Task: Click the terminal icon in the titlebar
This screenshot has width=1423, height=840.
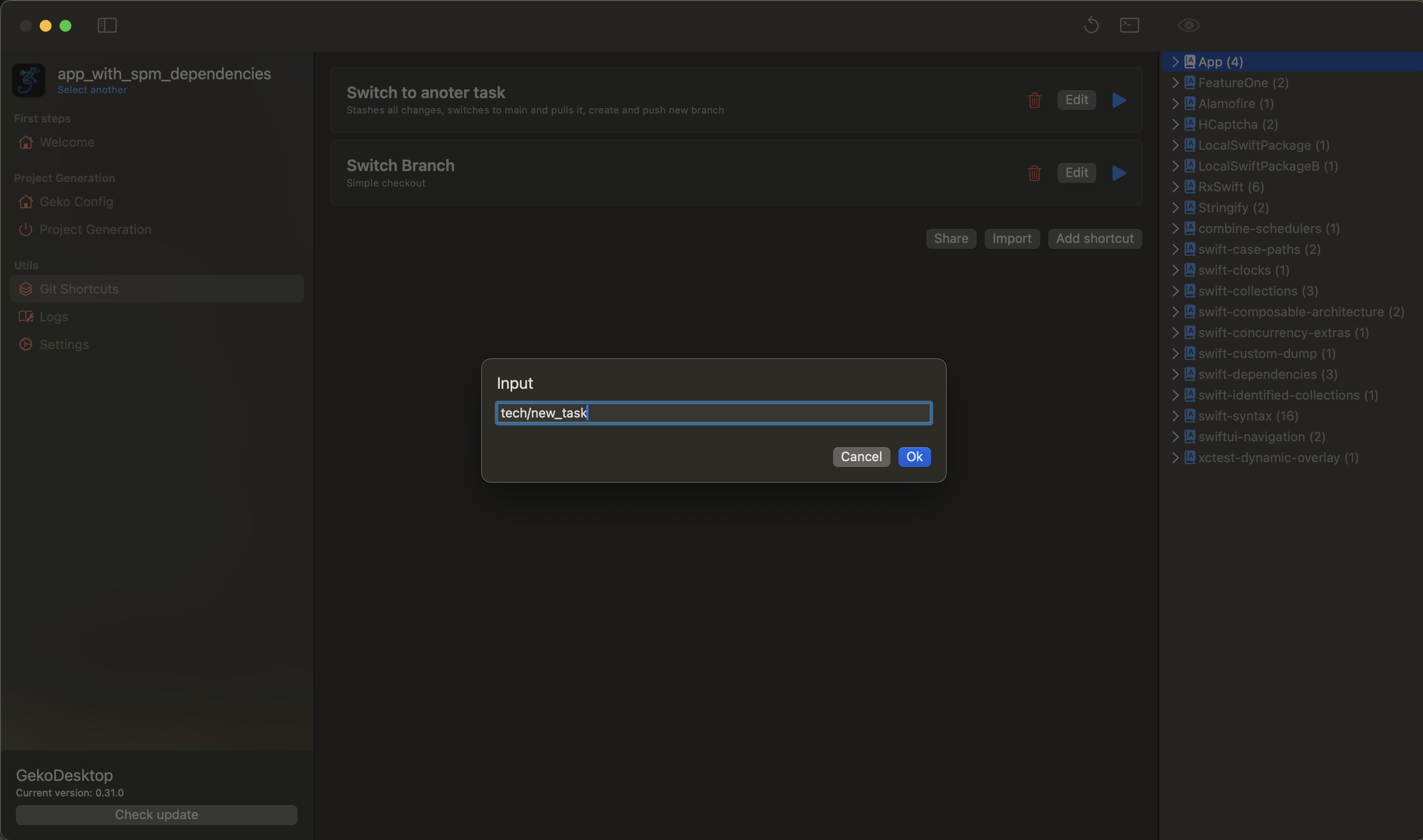Action: click(x=1129, y=25)
